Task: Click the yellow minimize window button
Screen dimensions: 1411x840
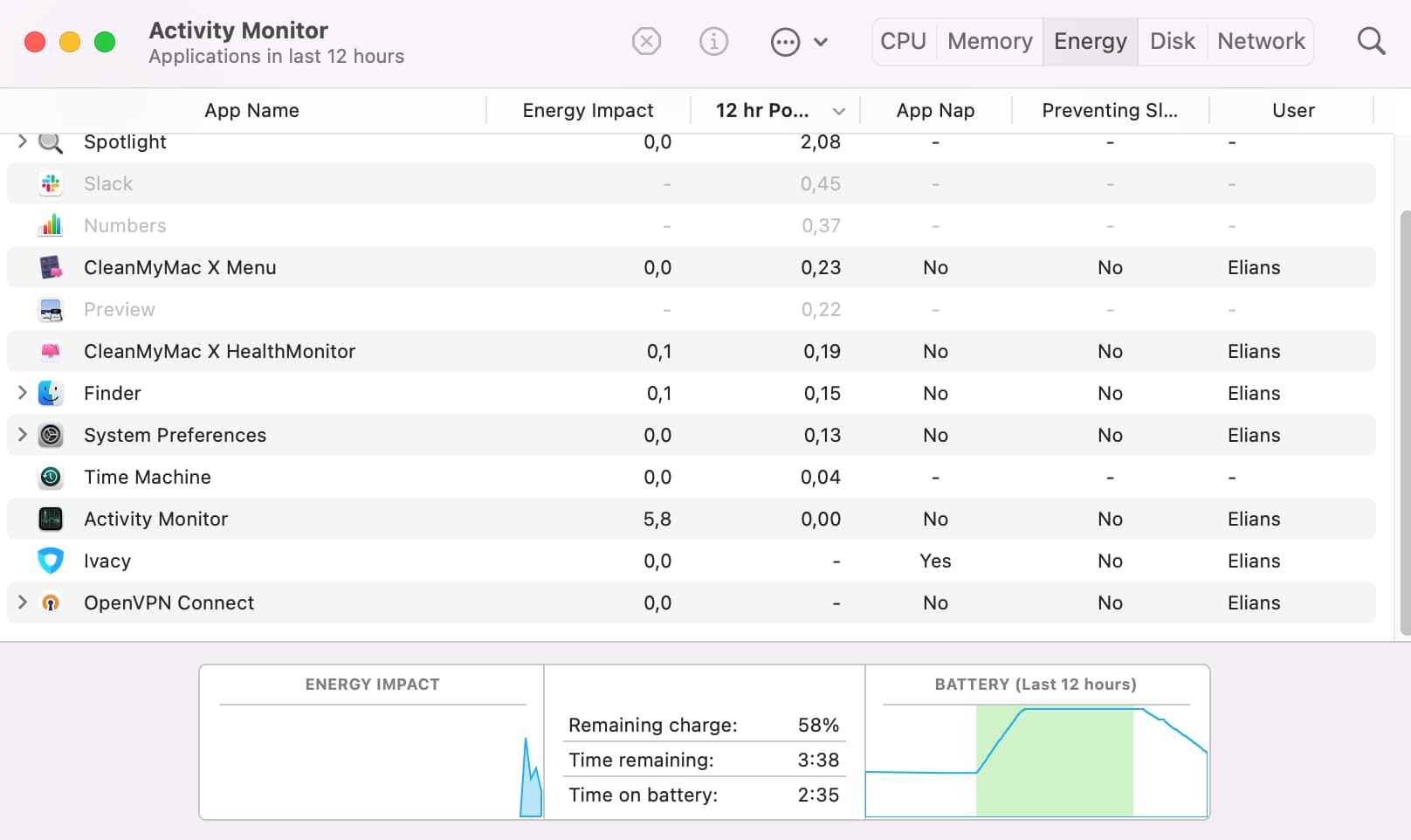Action: click(70, 42)
